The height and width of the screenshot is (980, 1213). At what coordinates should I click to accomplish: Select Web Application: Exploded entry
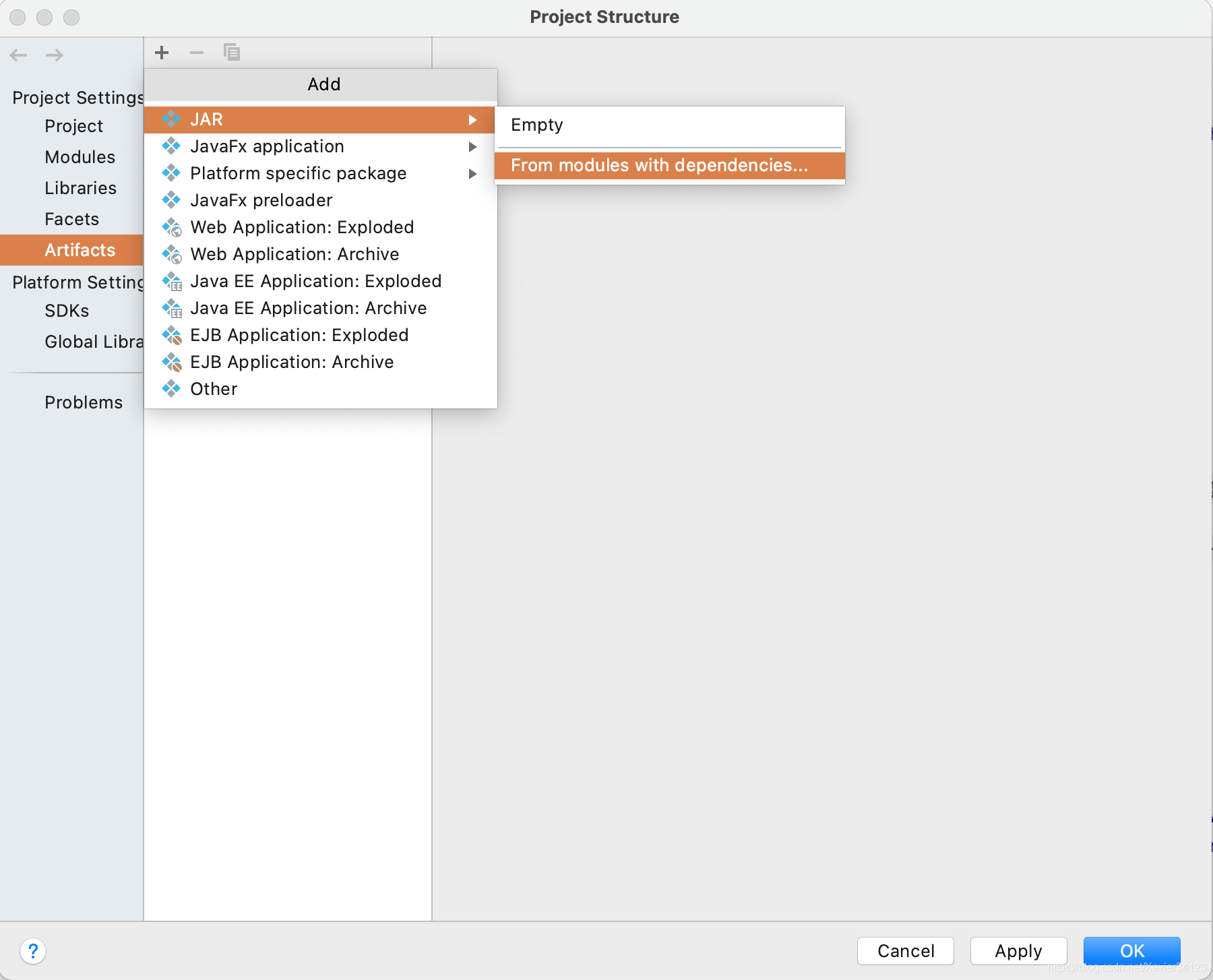(321, 227)
